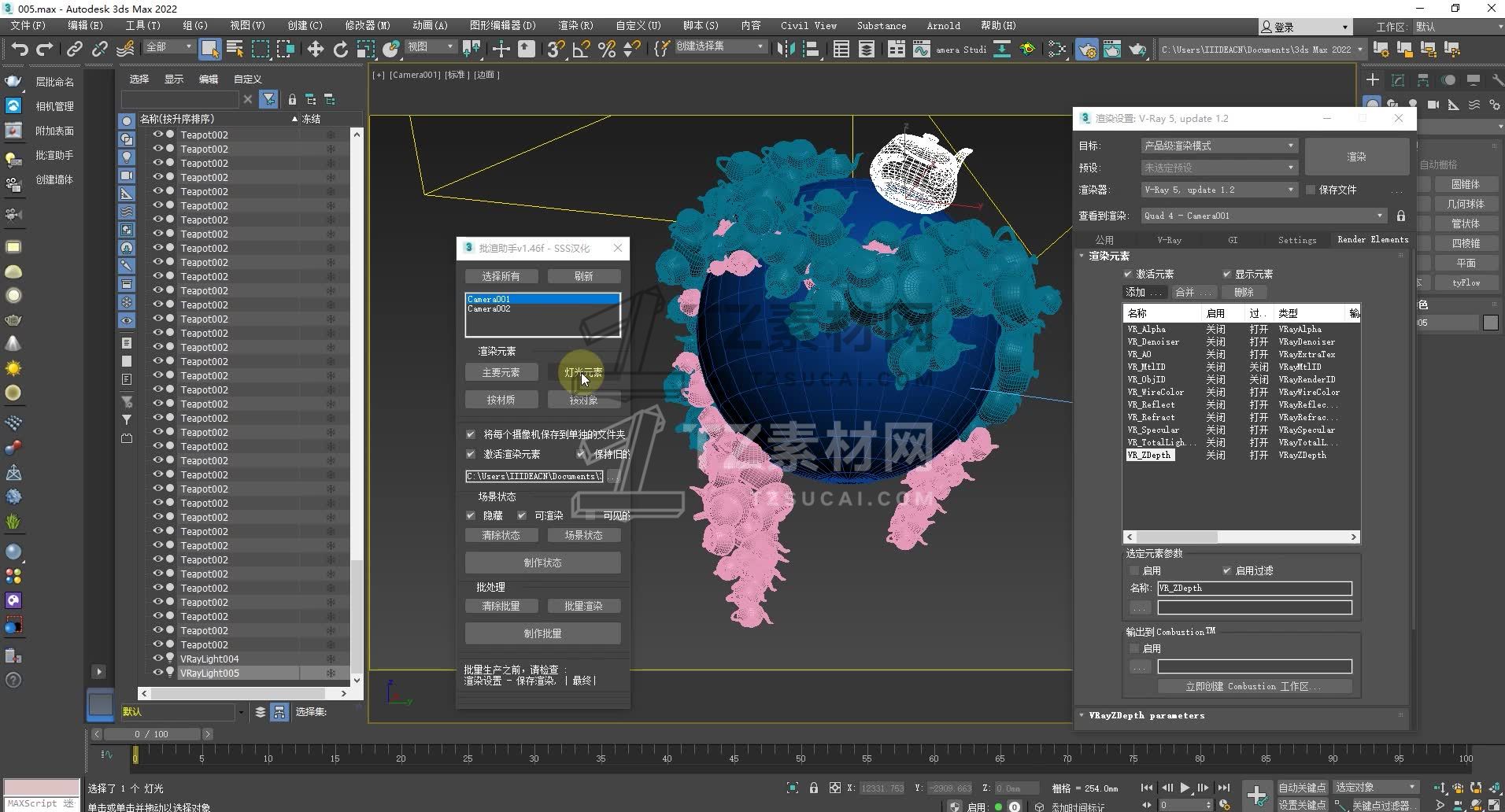Viewport: 1505px width, 812px height.
Task: Open the 渲染(R) menu
Action: tap(575, 25)
